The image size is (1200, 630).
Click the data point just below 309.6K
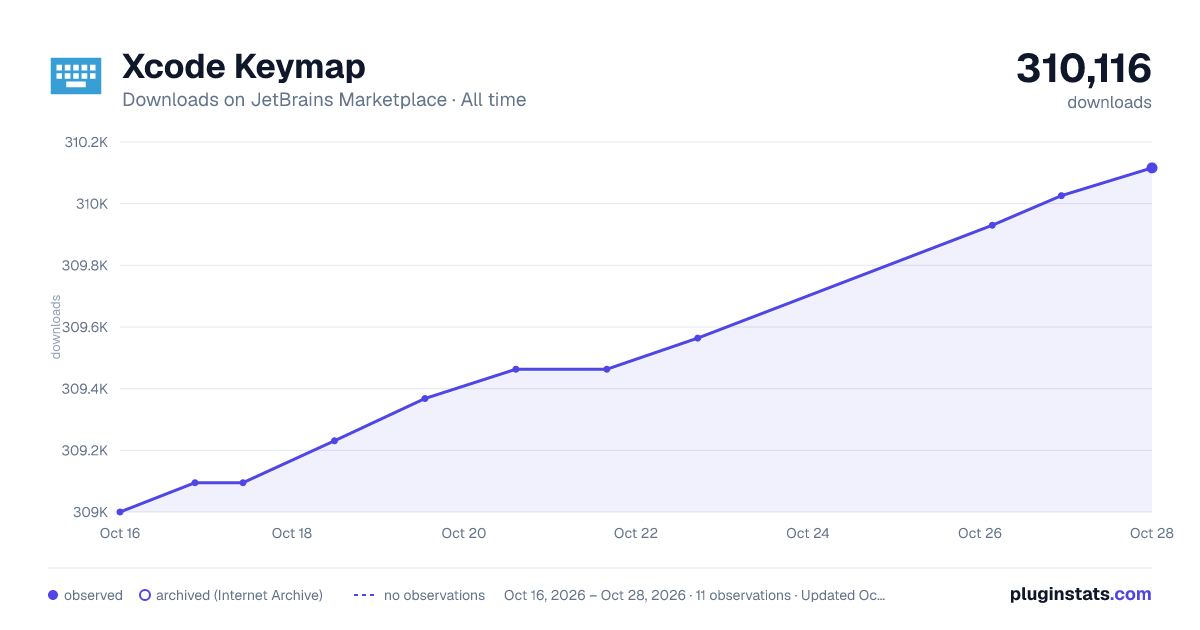tap(697, 338)
